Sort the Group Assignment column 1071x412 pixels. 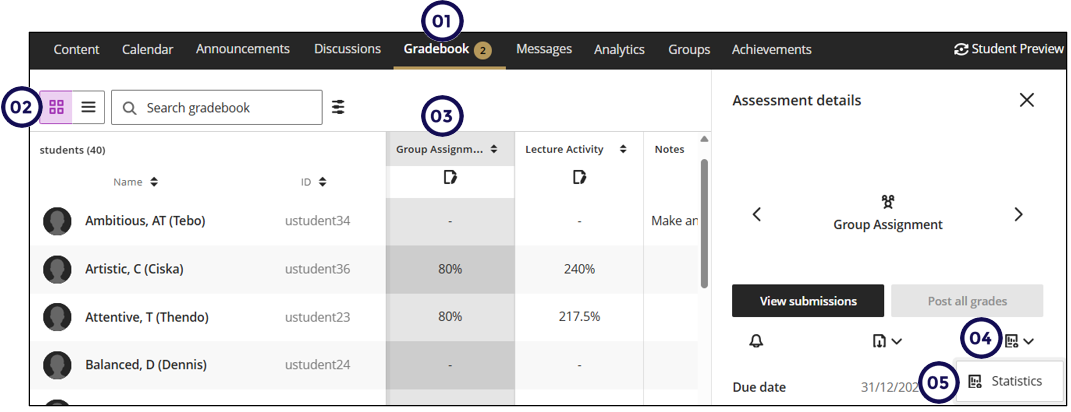(494, 149)
